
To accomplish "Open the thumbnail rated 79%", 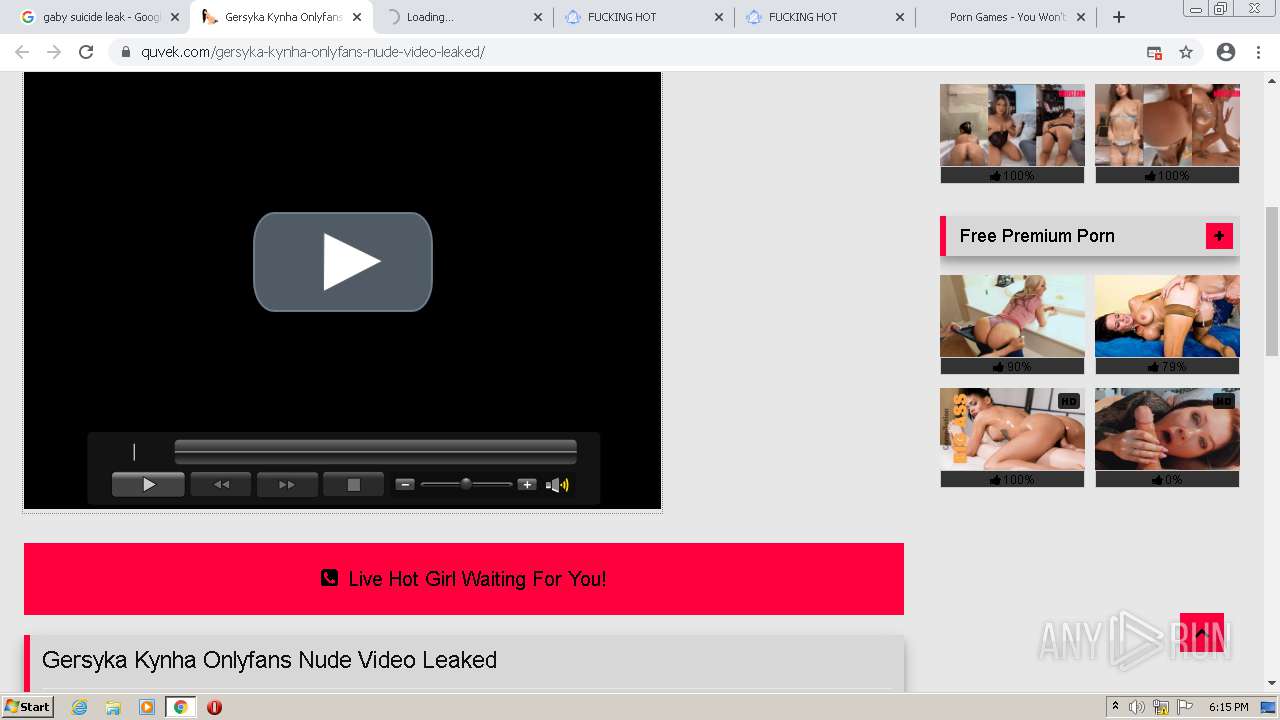I will (1167, 317).
